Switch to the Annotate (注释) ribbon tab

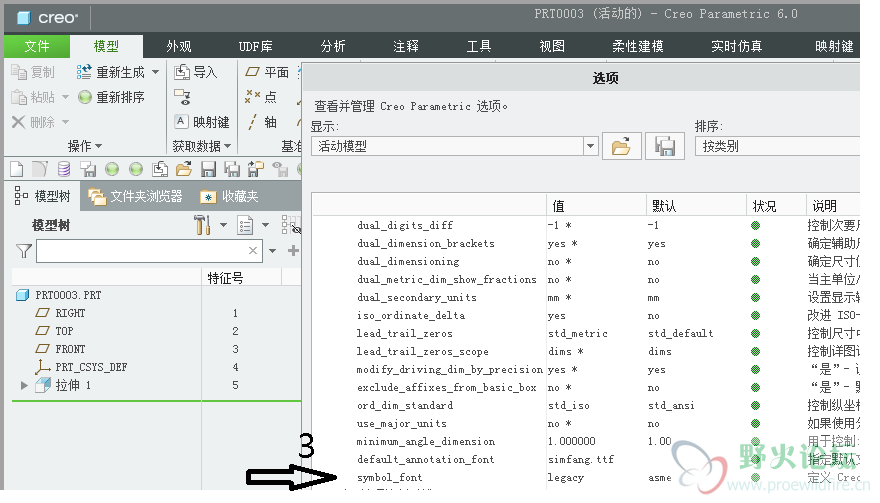click(406, 46)
